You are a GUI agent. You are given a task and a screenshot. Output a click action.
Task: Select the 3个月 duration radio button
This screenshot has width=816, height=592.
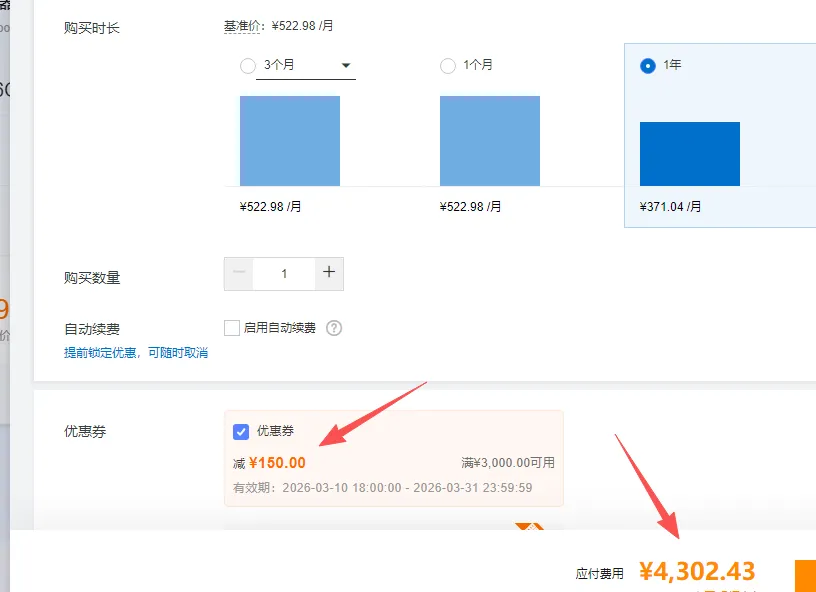(248, 66)
